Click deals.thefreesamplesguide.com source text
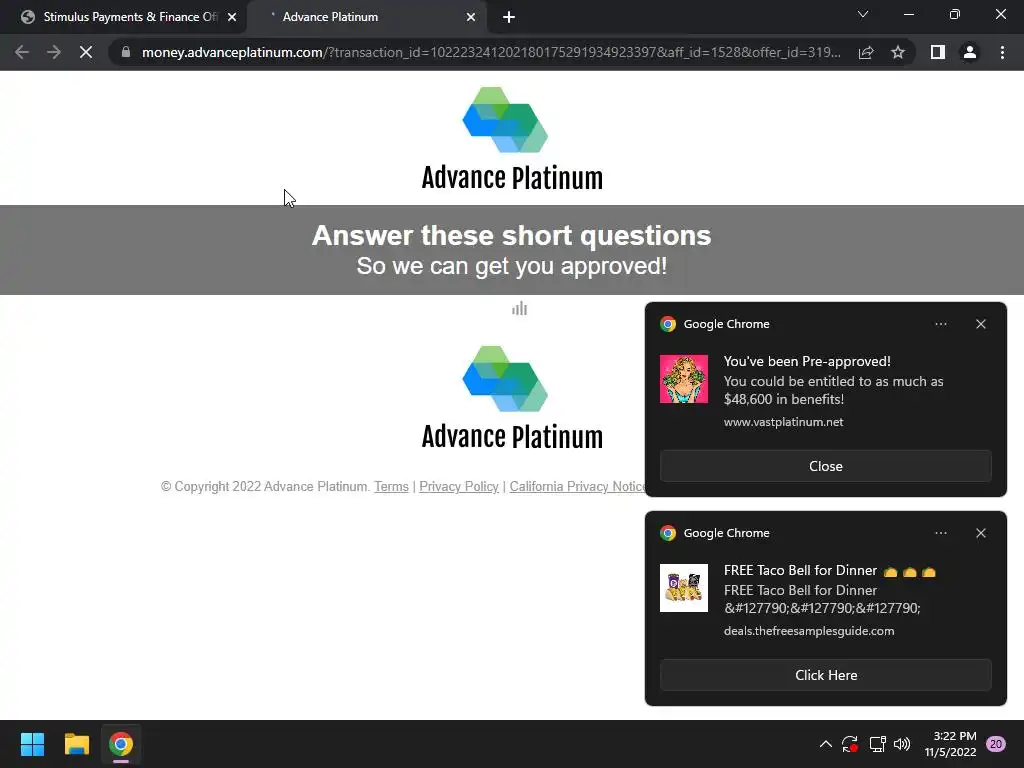Image resolution: width=1024 pixels, height=768 pixels. (x=808, y=631)
